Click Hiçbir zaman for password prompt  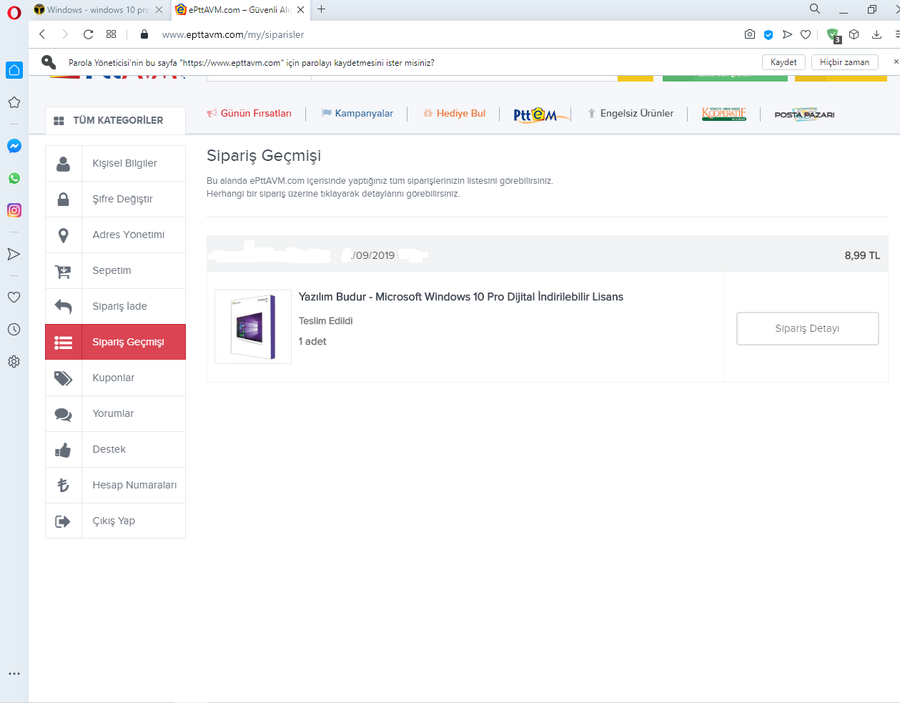coord(844,62)
